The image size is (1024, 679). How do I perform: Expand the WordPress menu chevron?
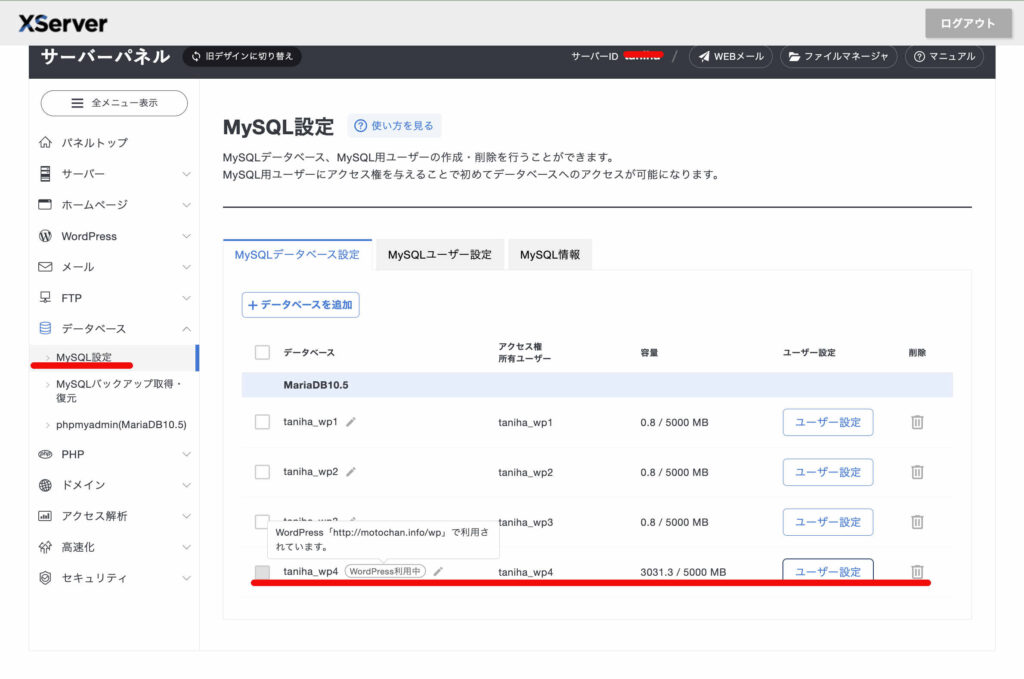[x=187, y=236]
